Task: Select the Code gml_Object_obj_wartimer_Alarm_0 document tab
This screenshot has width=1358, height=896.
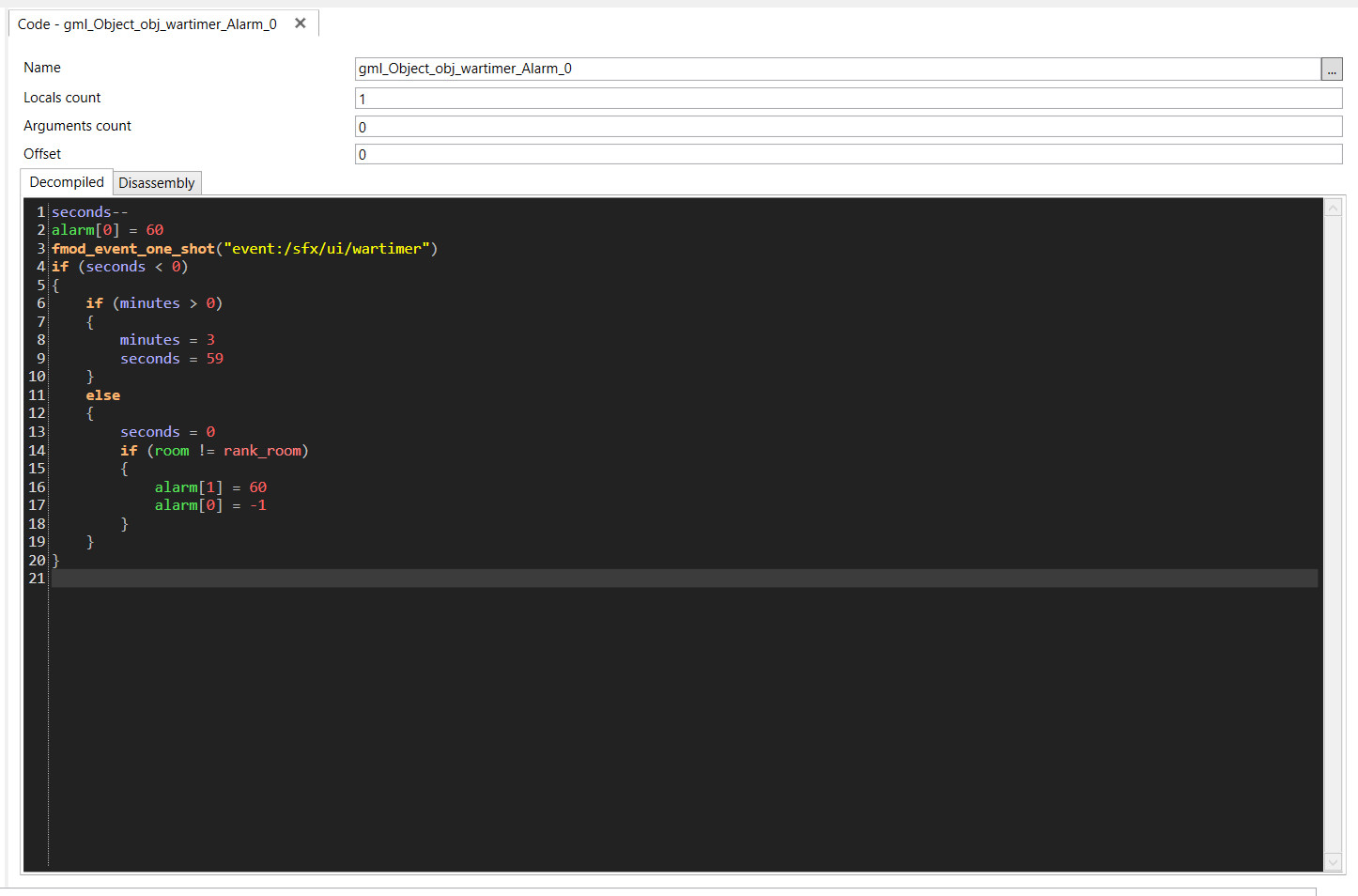Action: tap(147, 24)
